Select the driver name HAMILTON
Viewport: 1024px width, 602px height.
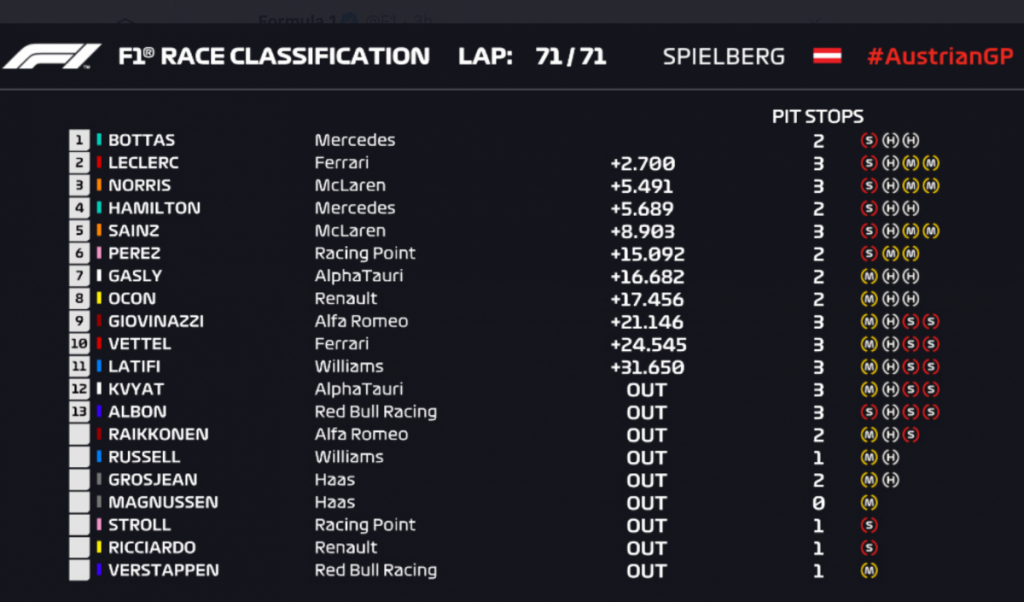pyautogui.click(x=154, y=208)
